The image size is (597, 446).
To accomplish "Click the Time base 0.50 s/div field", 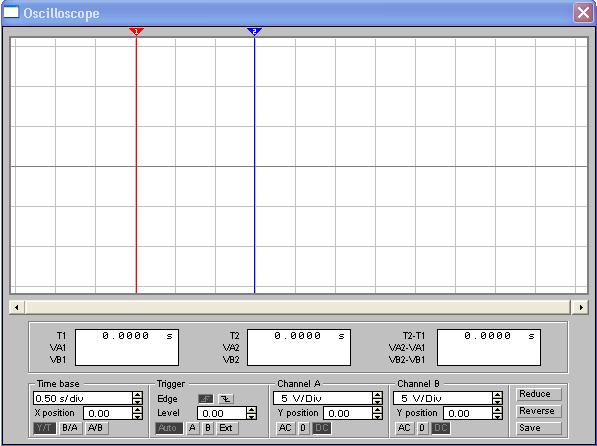I will pos(83,398).
